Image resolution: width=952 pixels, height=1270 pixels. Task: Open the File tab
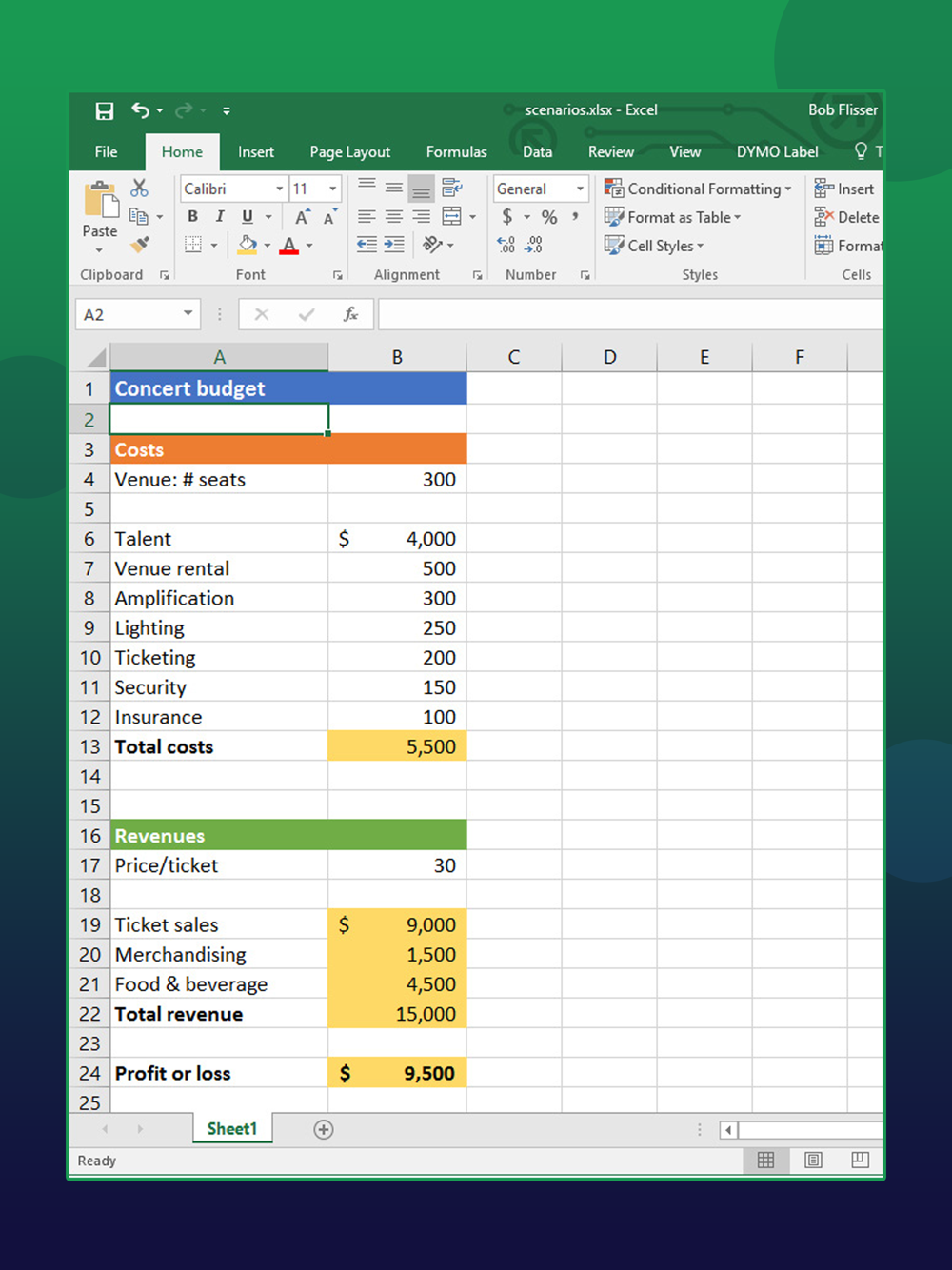[107, 151]
